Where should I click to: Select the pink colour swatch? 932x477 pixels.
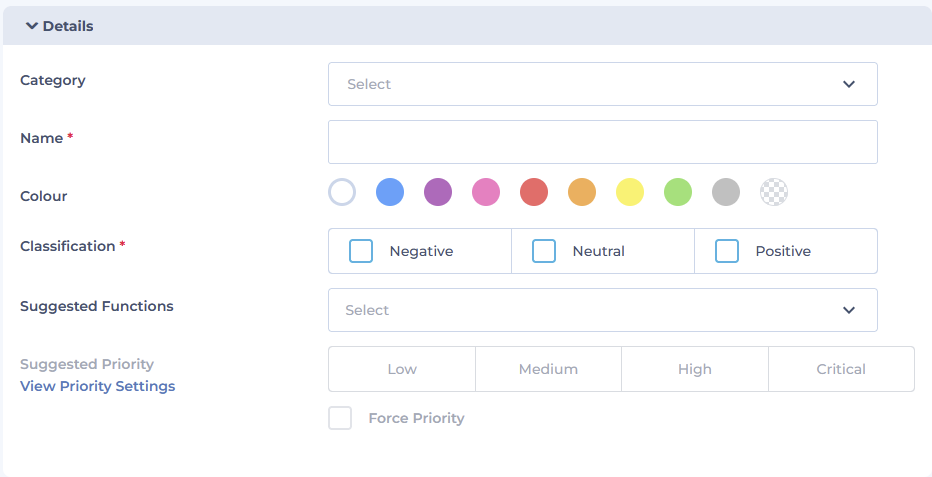click(x=486, y=192)
